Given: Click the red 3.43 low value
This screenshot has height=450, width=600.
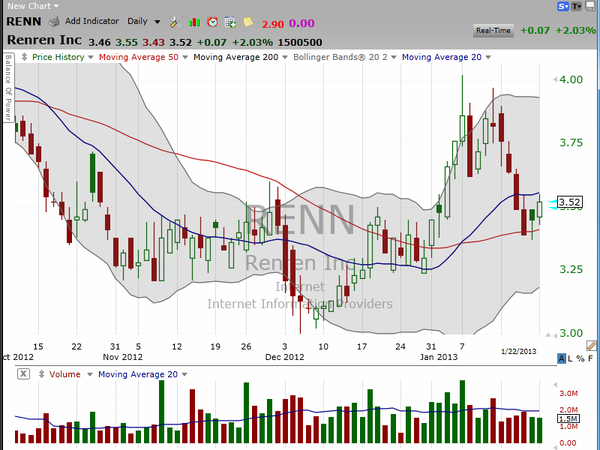Looking at the screenshot, I should [153, 42].
